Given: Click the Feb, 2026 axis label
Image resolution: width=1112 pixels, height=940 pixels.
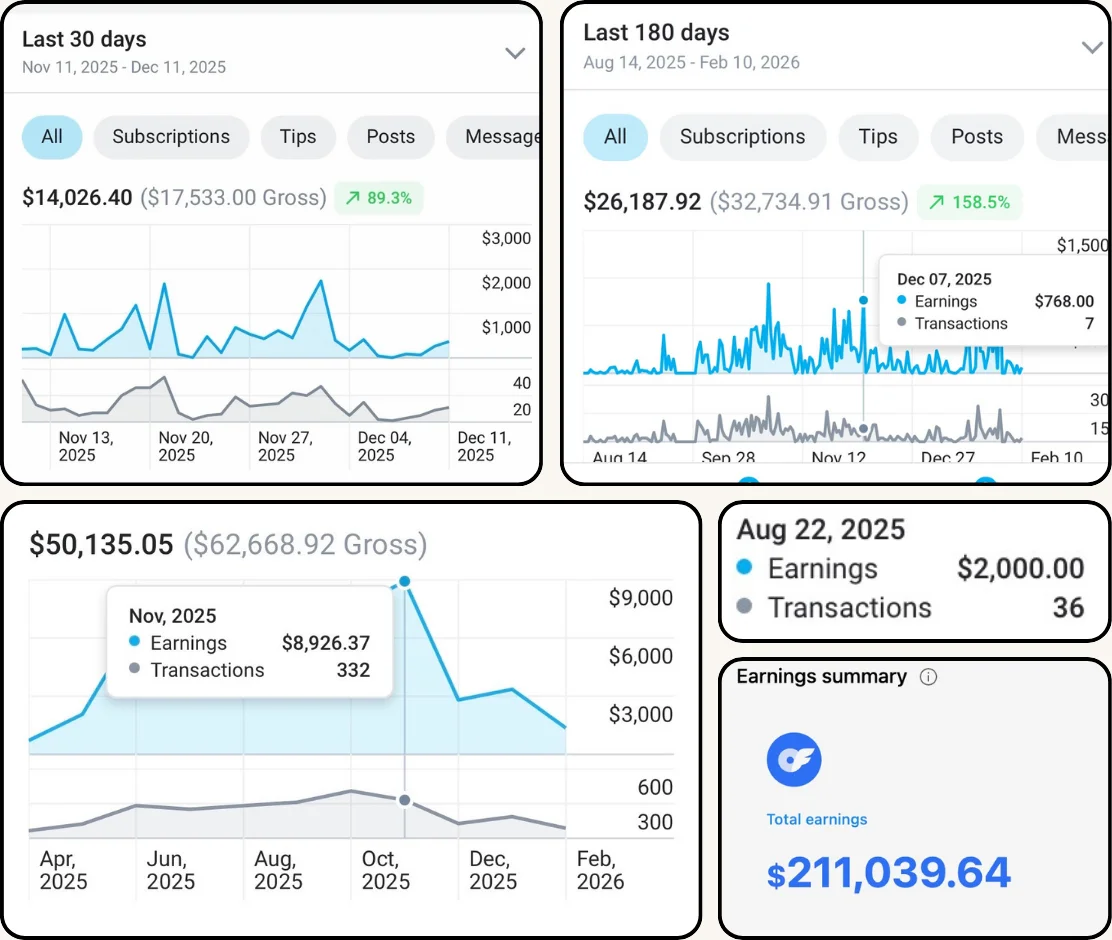Looking at the screenshot, I should click(600, 870).
